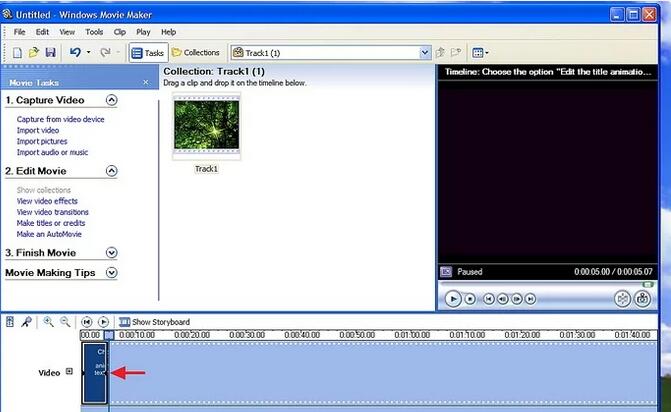Toggle the Tasks pane button
Screen dimensions: 671x412
148,53
